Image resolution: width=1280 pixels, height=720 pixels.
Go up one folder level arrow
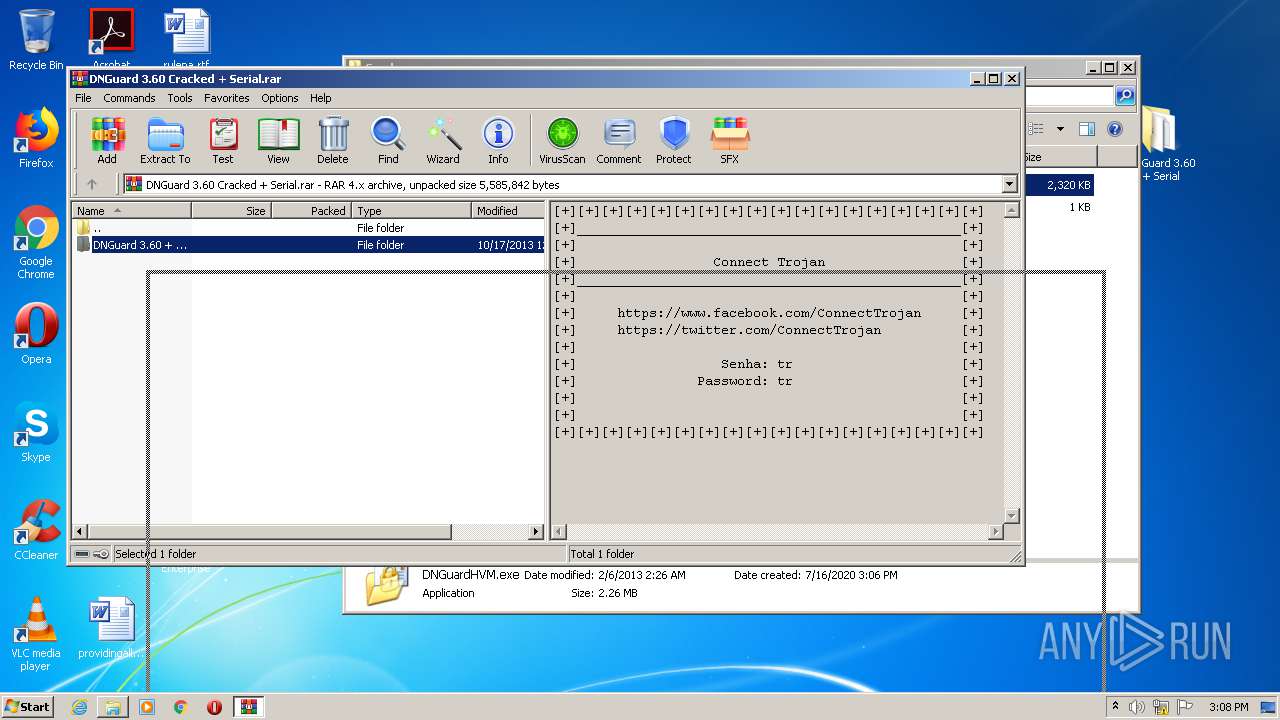tap(92, 184)
